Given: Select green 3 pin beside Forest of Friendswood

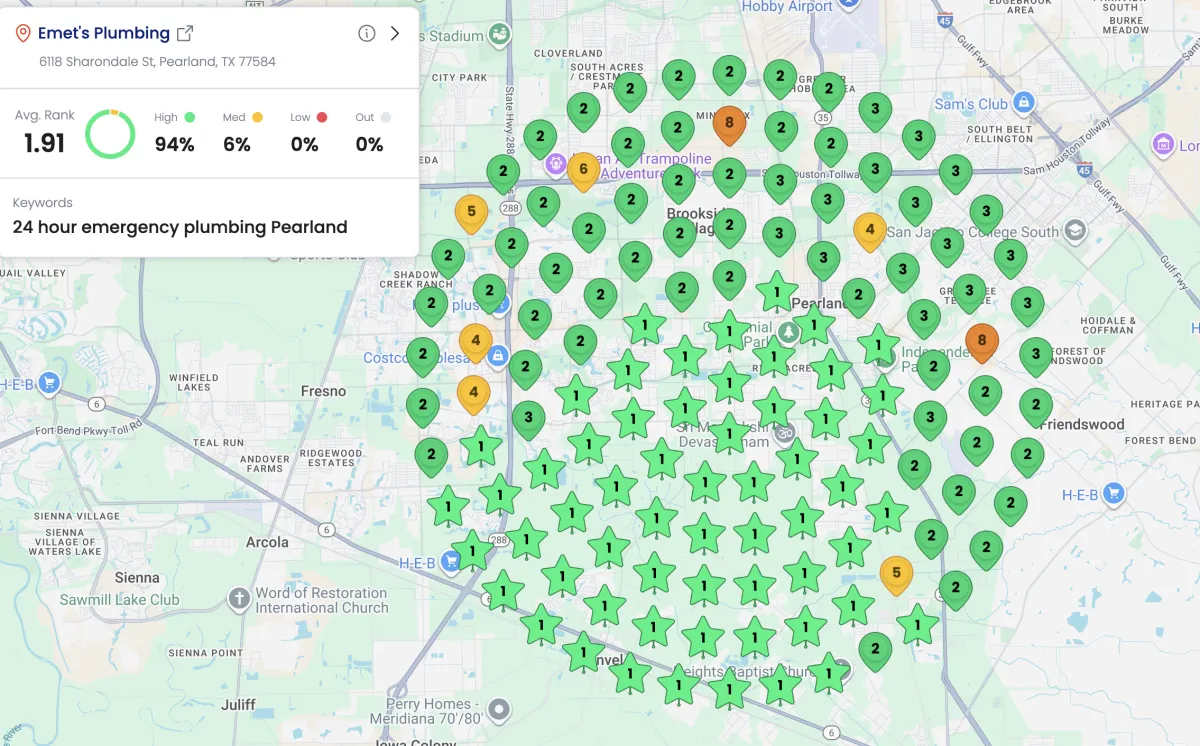Looking at the screenshot, I should tap(1036, 354).
